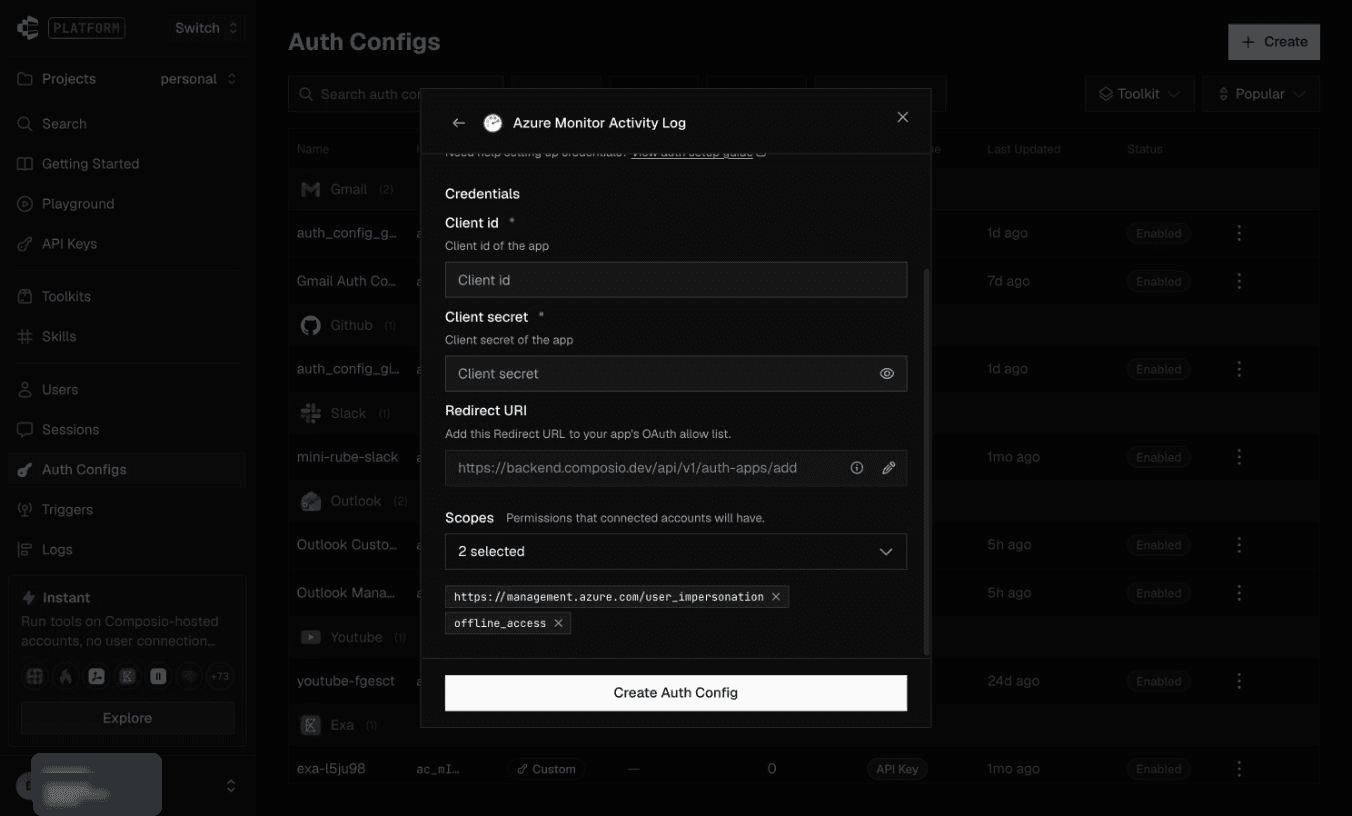Edit the Redirect URI with pencil icon
This screenshot has width=1352, height=816.
coord(888,467)
